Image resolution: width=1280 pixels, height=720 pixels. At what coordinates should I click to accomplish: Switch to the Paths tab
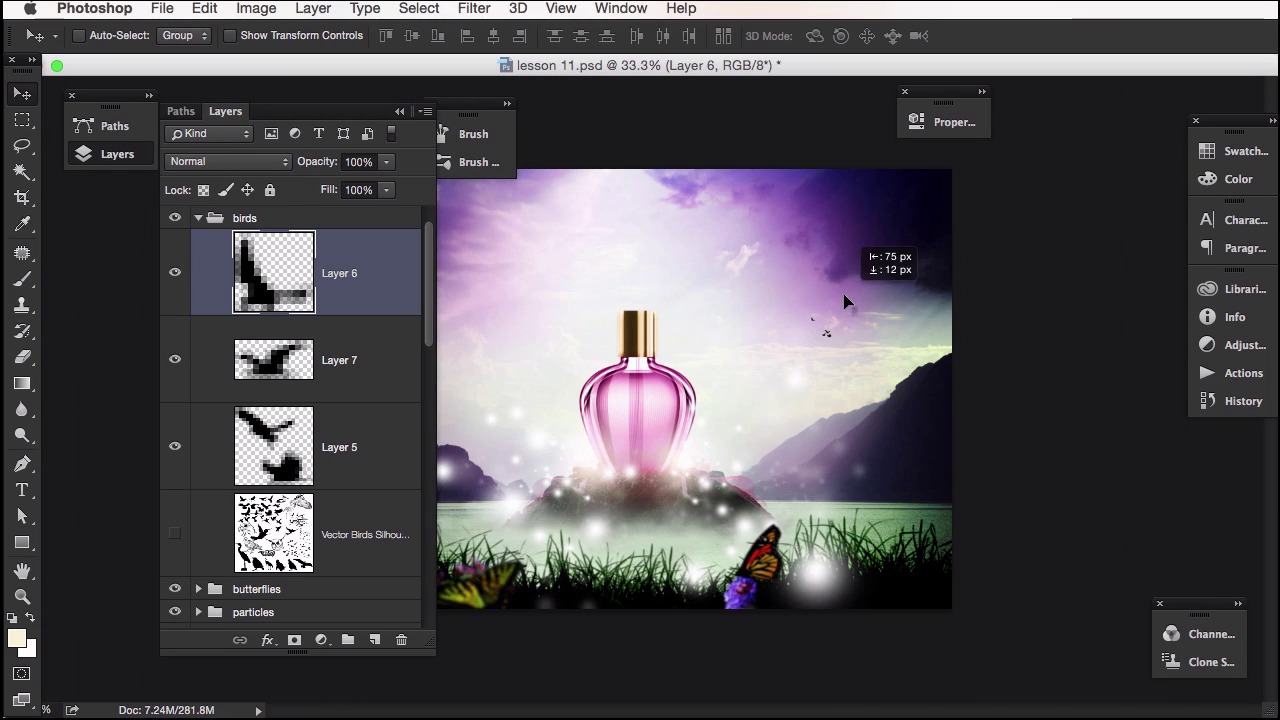(181, 111)
